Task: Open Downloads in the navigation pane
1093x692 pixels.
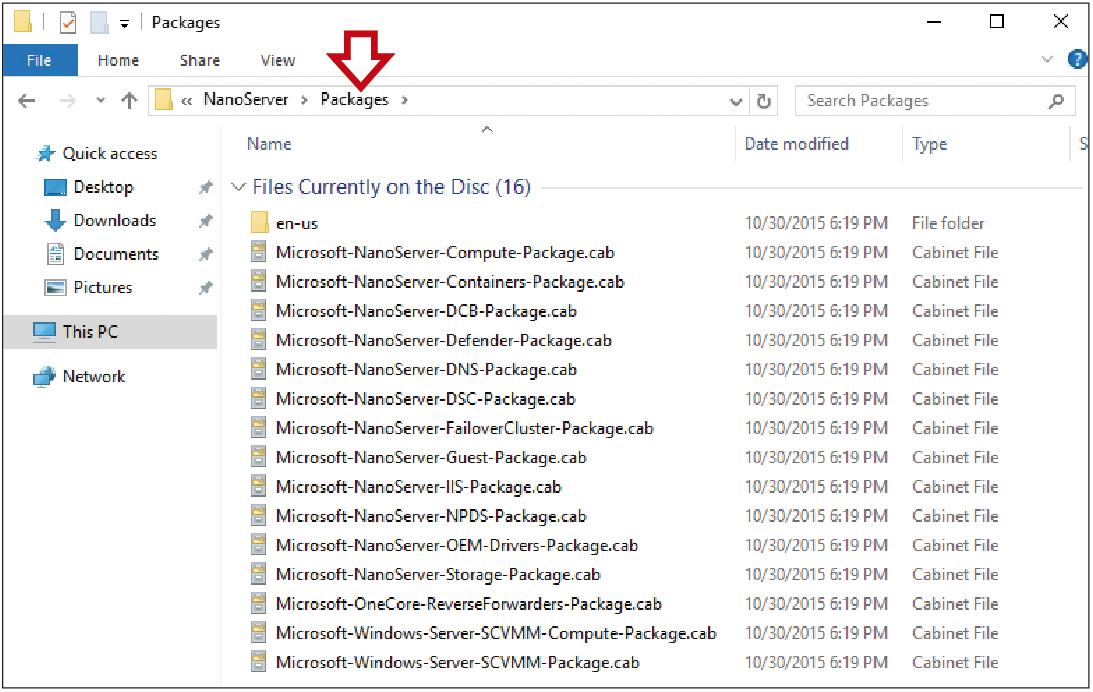Action: point(115,220)
